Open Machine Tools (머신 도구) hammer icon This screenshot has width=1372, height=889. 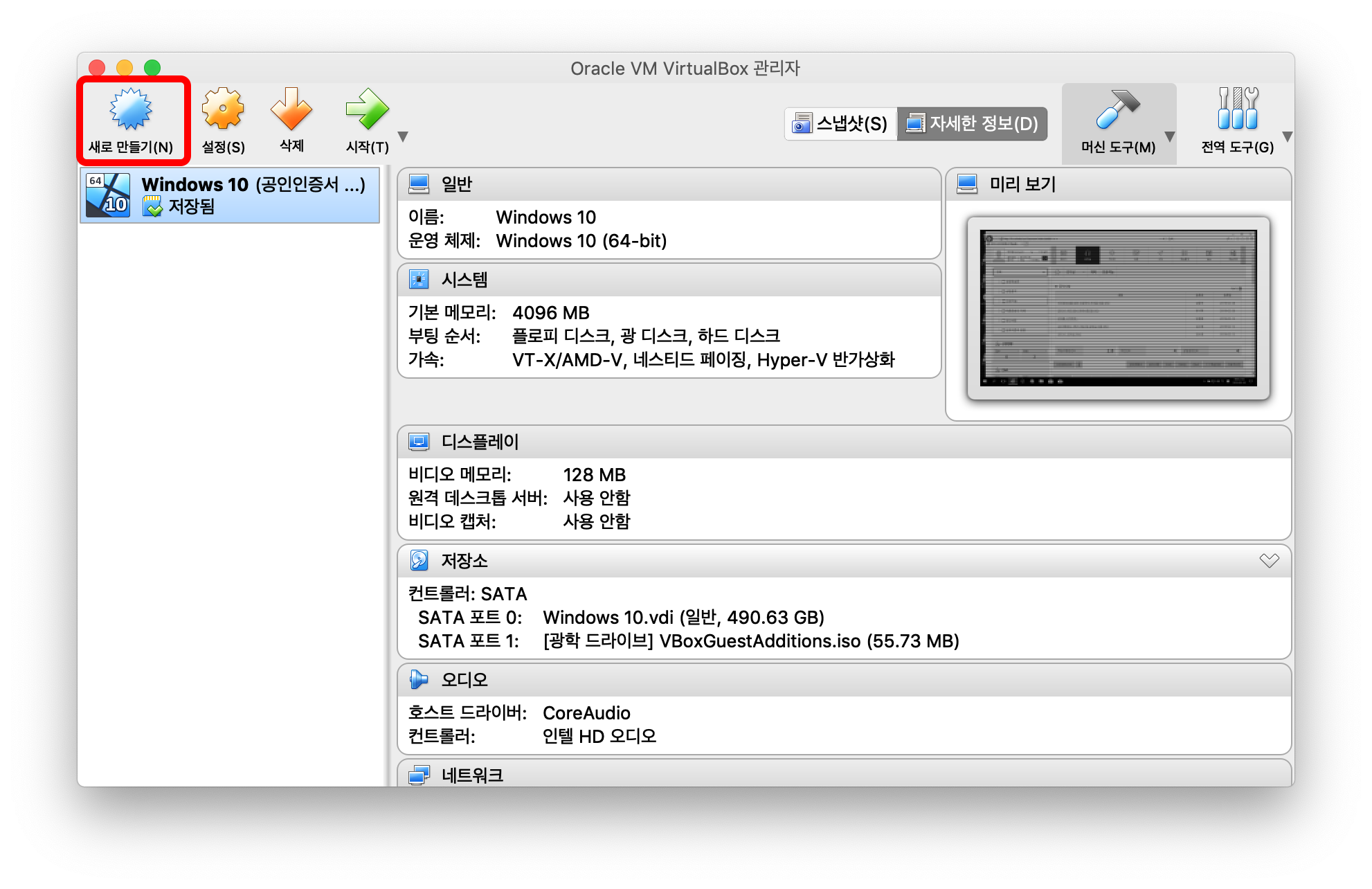(1117, 109)
